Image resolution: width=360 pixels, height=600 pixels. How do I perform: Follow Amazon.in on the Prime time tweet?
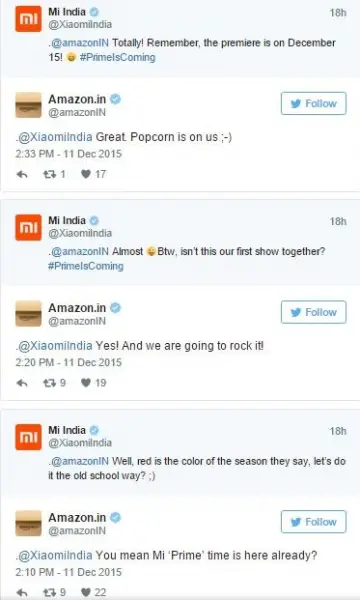[x=314, y=522]
